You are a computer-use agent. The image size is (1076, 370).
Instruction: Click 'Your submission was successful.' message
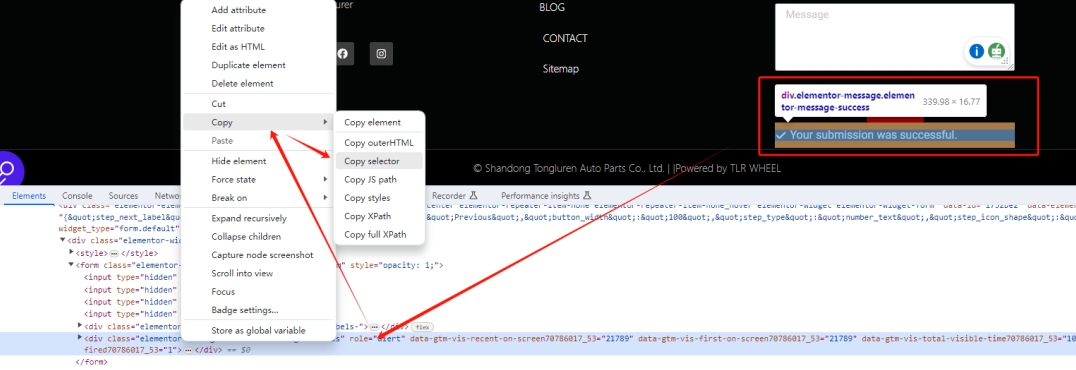[x=873, y=135]
